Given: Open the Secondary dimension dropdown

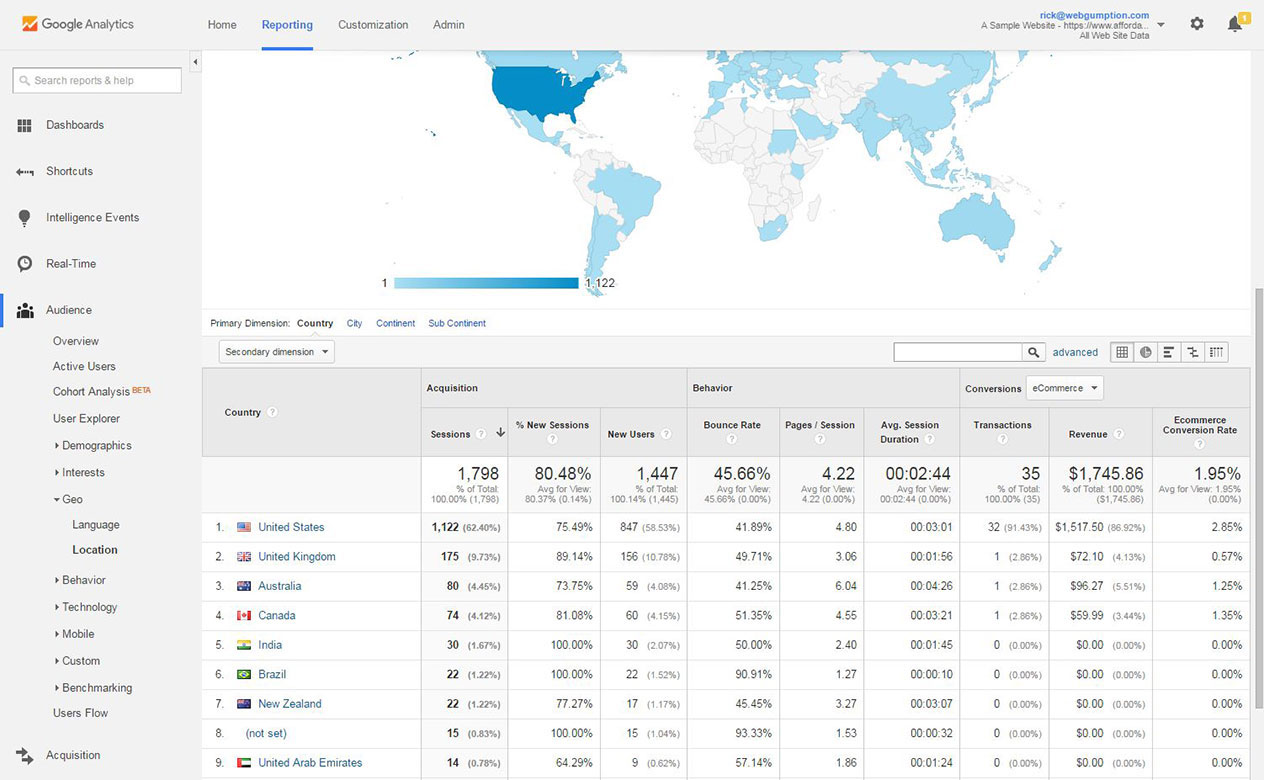Looking at the screenshot, I should click(x=276, y=351).
